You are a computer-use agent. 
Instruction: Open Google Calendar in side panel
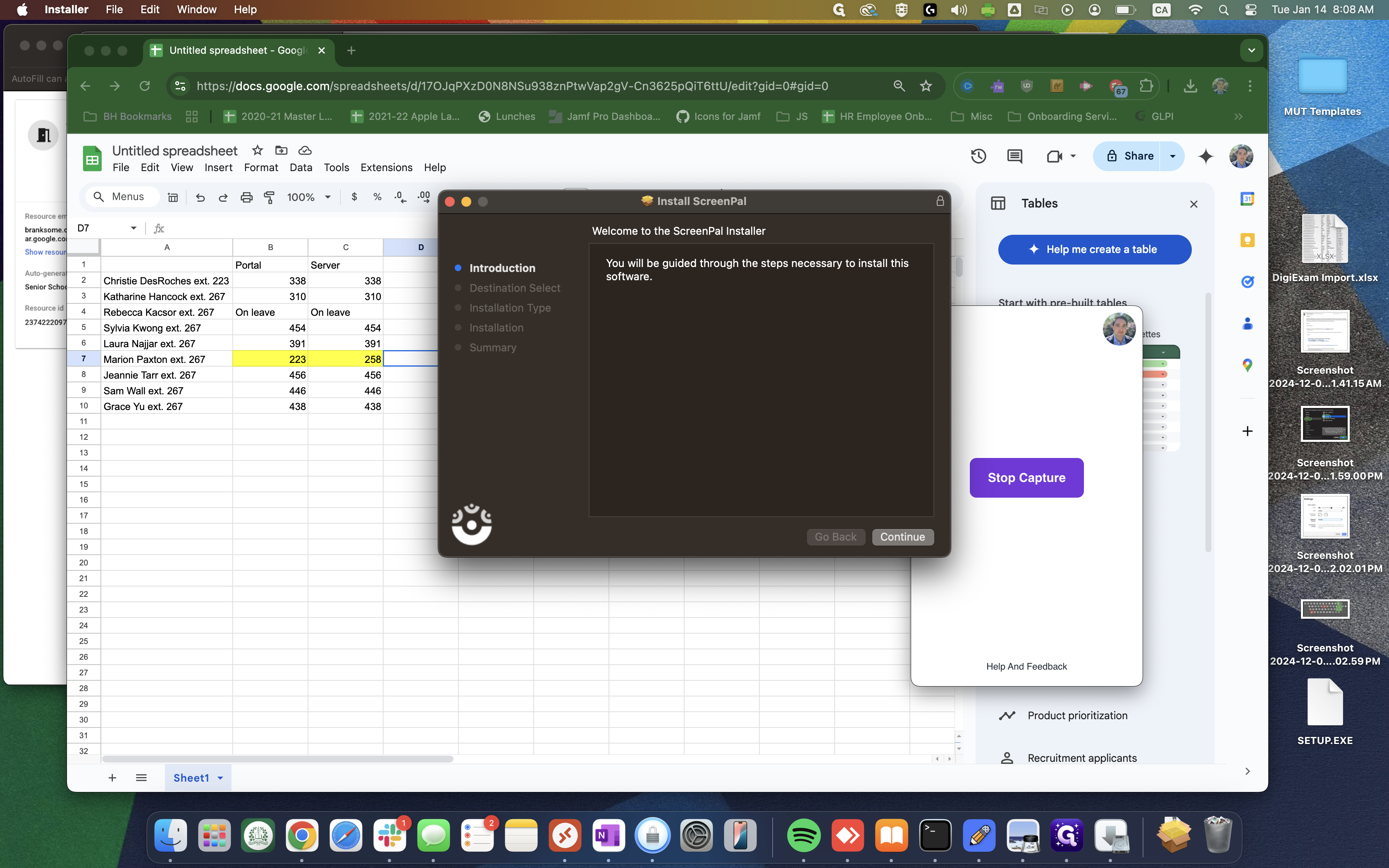(1247, 199)
